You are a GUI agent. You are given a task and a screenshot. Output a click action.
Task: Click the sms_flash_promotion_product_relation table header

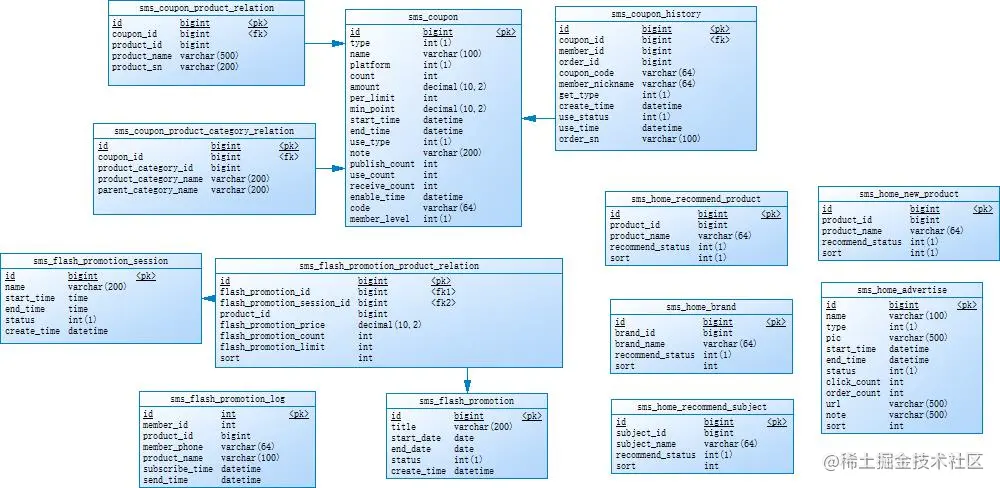[x=389, y=266]
